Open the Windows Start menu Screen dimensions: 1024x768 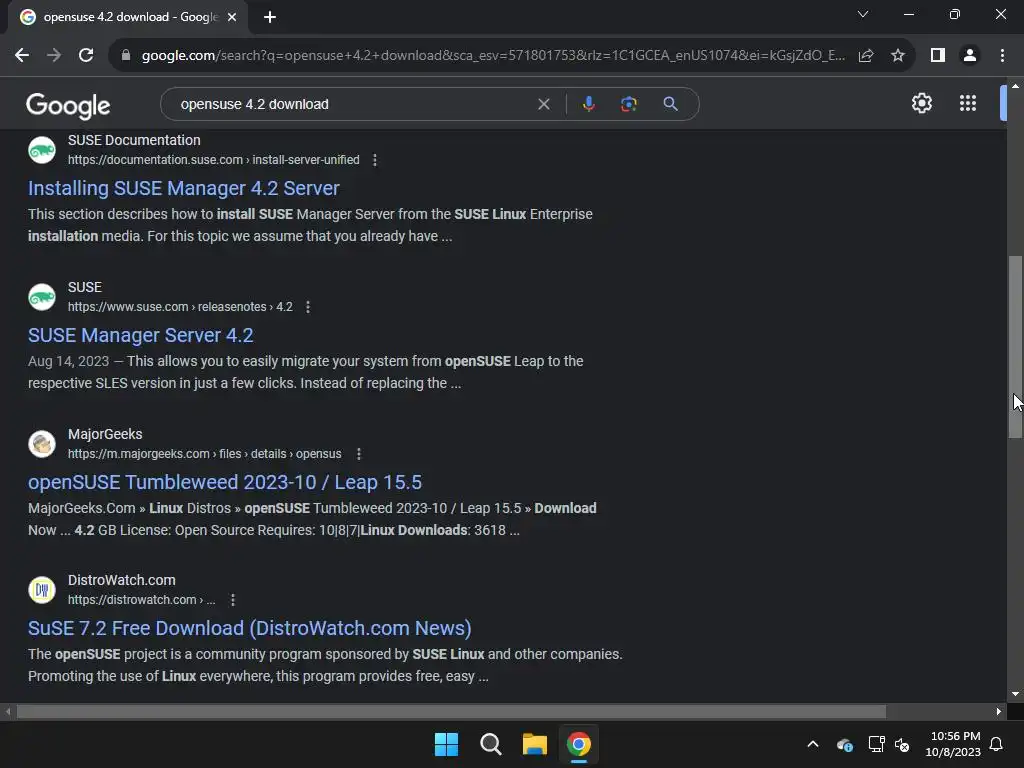coord(447,744)
